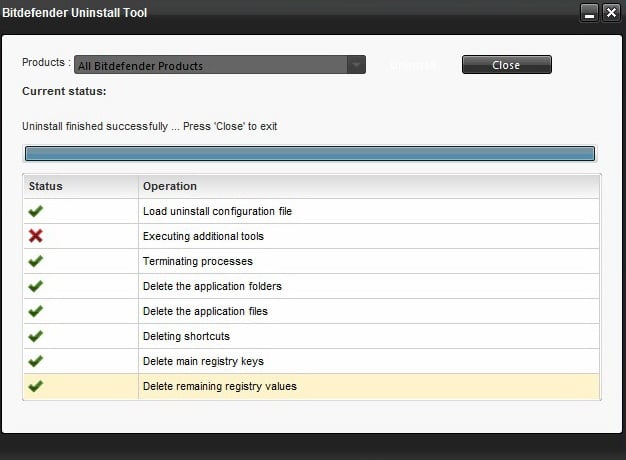The height and width of the screenshot is (460, 626).
Task: Open the Products dropdown arrow
Action: (x=356, y=65)
